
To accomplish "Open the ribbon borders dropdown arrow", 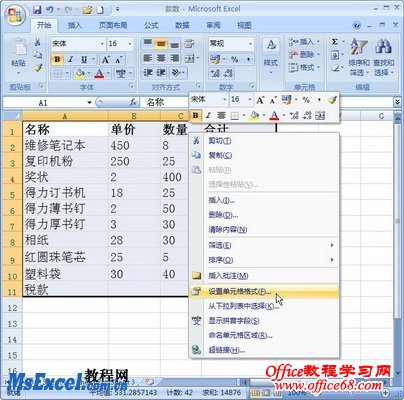I will click(x=67, y=73).
